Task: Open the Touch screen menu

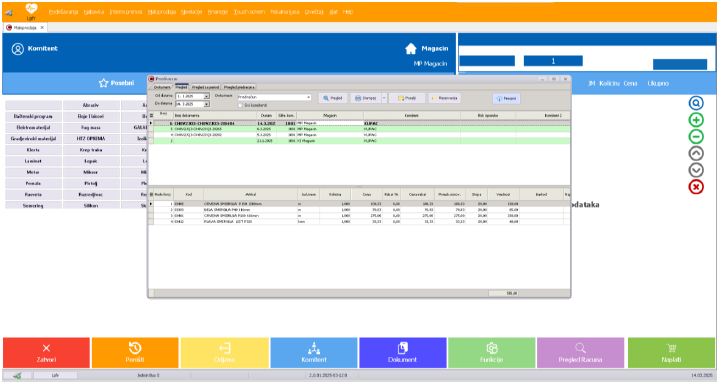Action: click(x=249, y=12)
